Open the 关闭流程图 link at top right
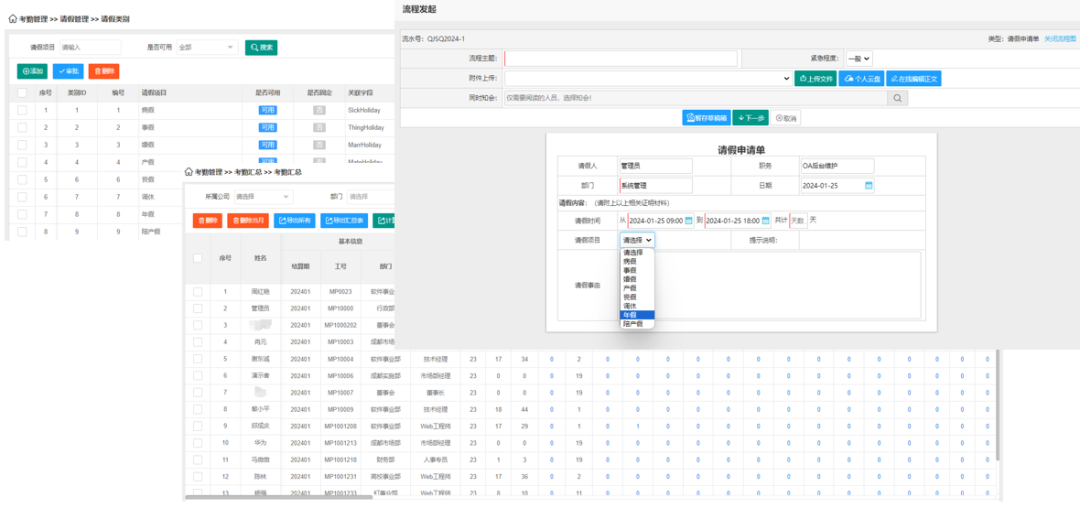This screenshot has height=508, width=1080. [x=1060, y=39]
